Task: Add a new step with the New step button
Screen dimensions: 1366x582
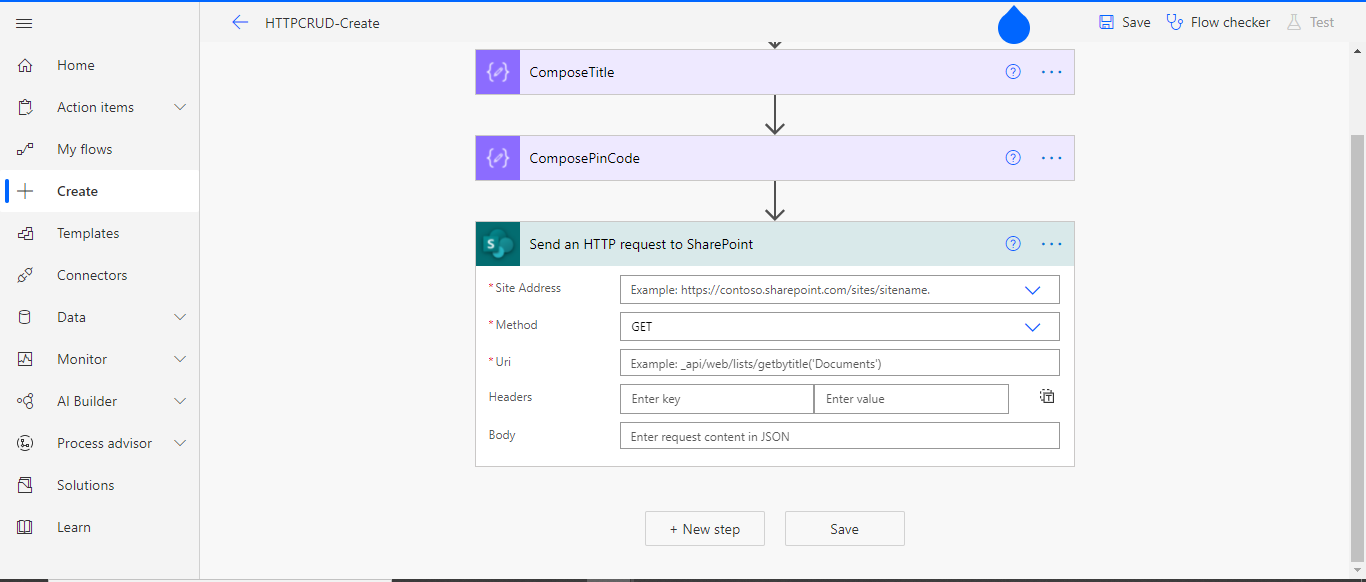Action: click(x=704, y=528)
